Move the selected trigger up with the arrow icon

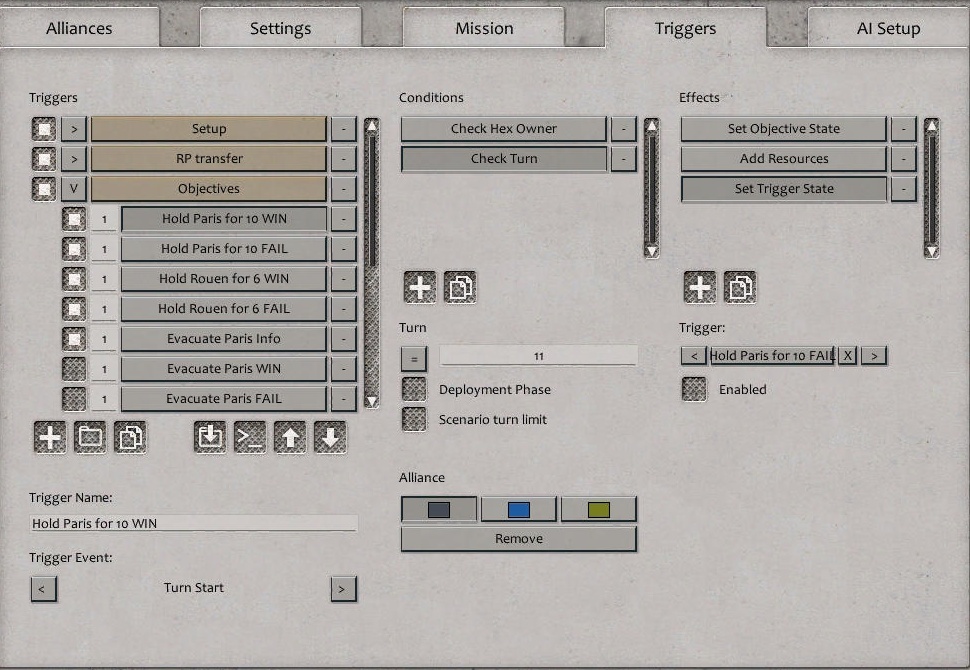290,437
